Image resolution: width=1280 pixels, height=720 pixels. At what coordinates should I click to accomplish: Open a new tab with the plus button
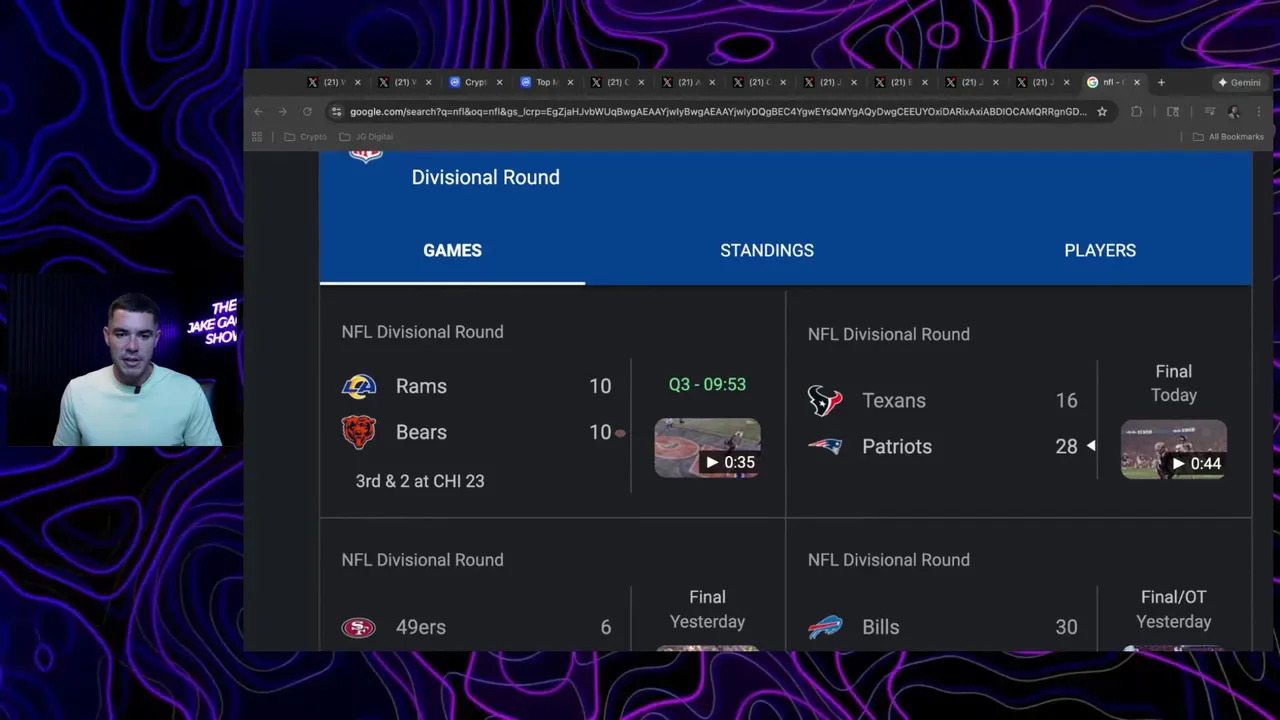pyautogui.click(x=1161, y=82)
